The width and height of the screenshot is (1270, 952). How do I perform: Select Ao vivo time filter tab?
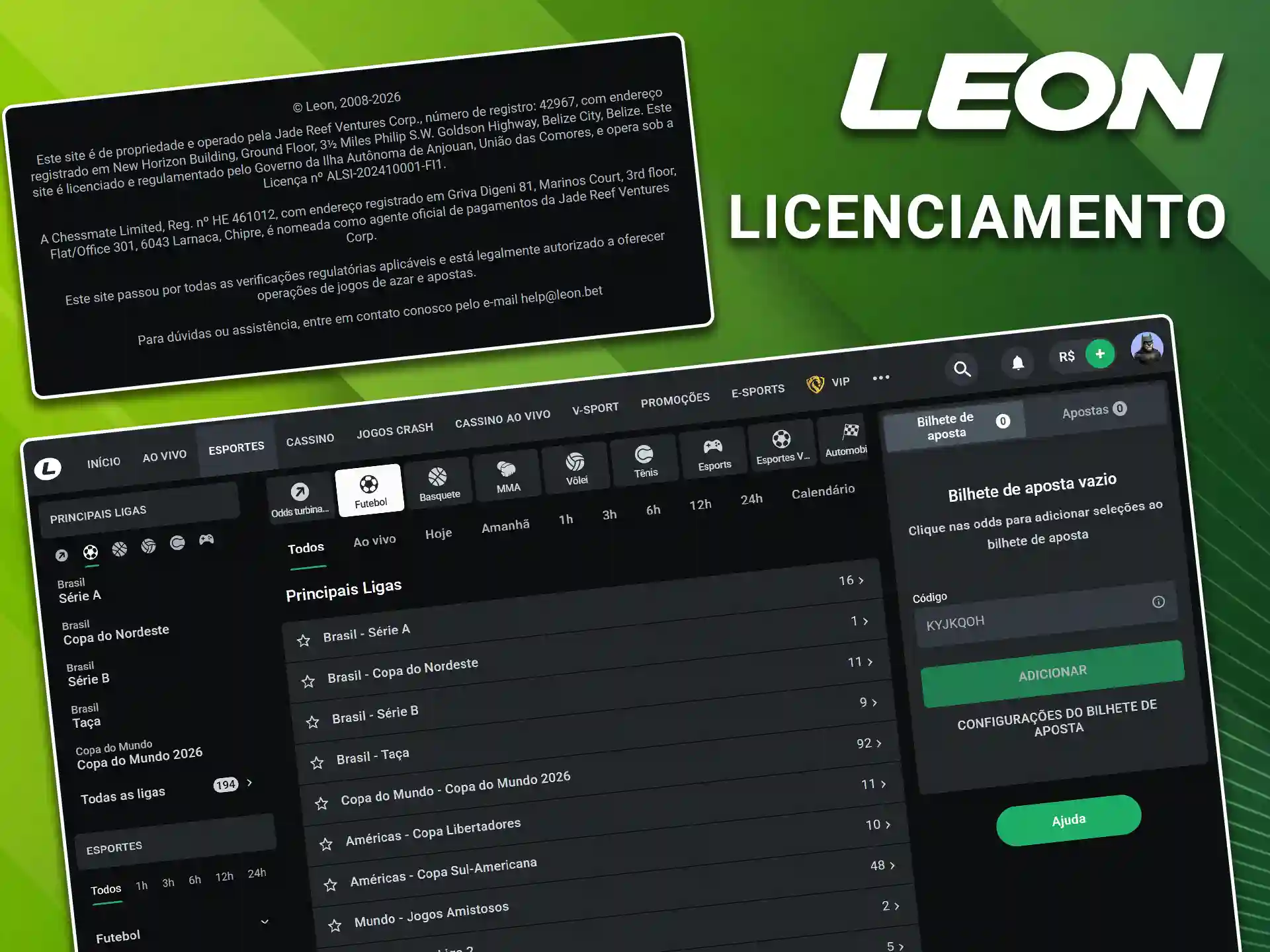[x=374, y=541]
